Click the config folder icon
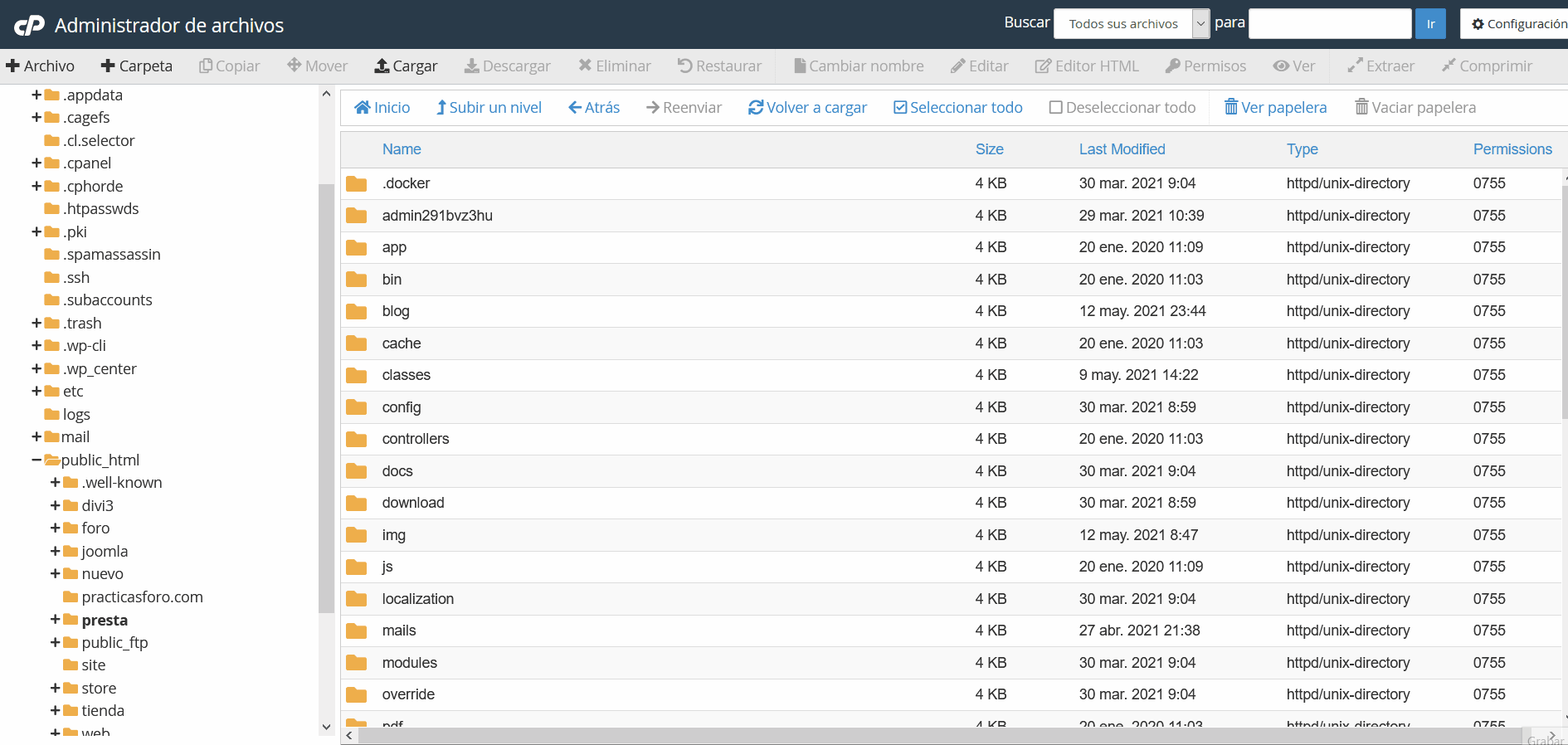1568x745 pixels. [x=357, y=407]
